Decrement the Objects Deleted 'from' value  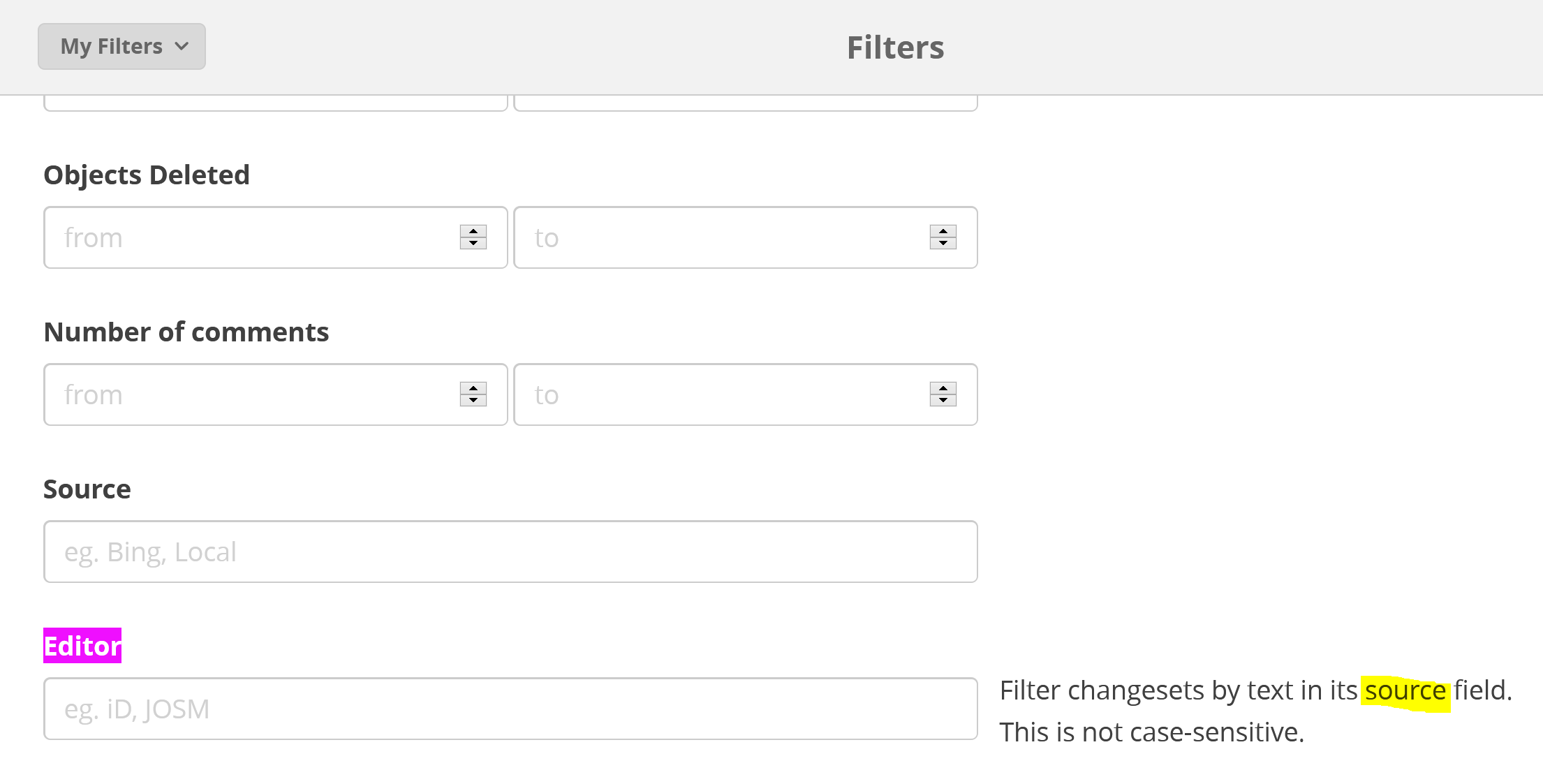pos(472,244)
